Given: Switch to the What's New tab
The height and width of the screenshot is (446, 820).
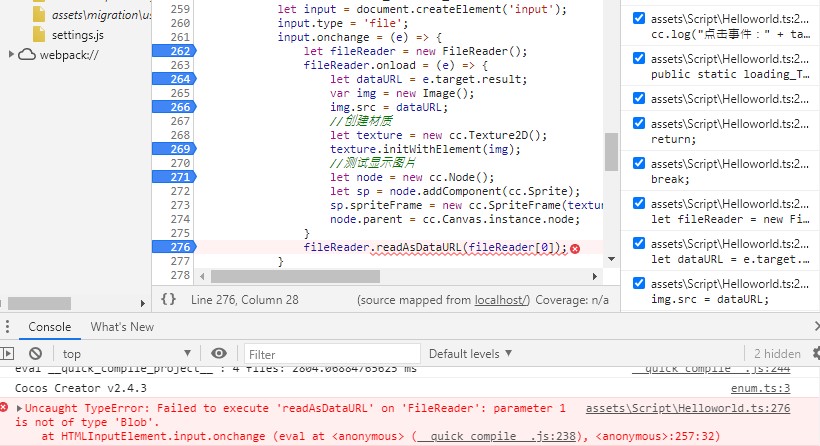Looking at the screenshot, I should coord(122,327).
